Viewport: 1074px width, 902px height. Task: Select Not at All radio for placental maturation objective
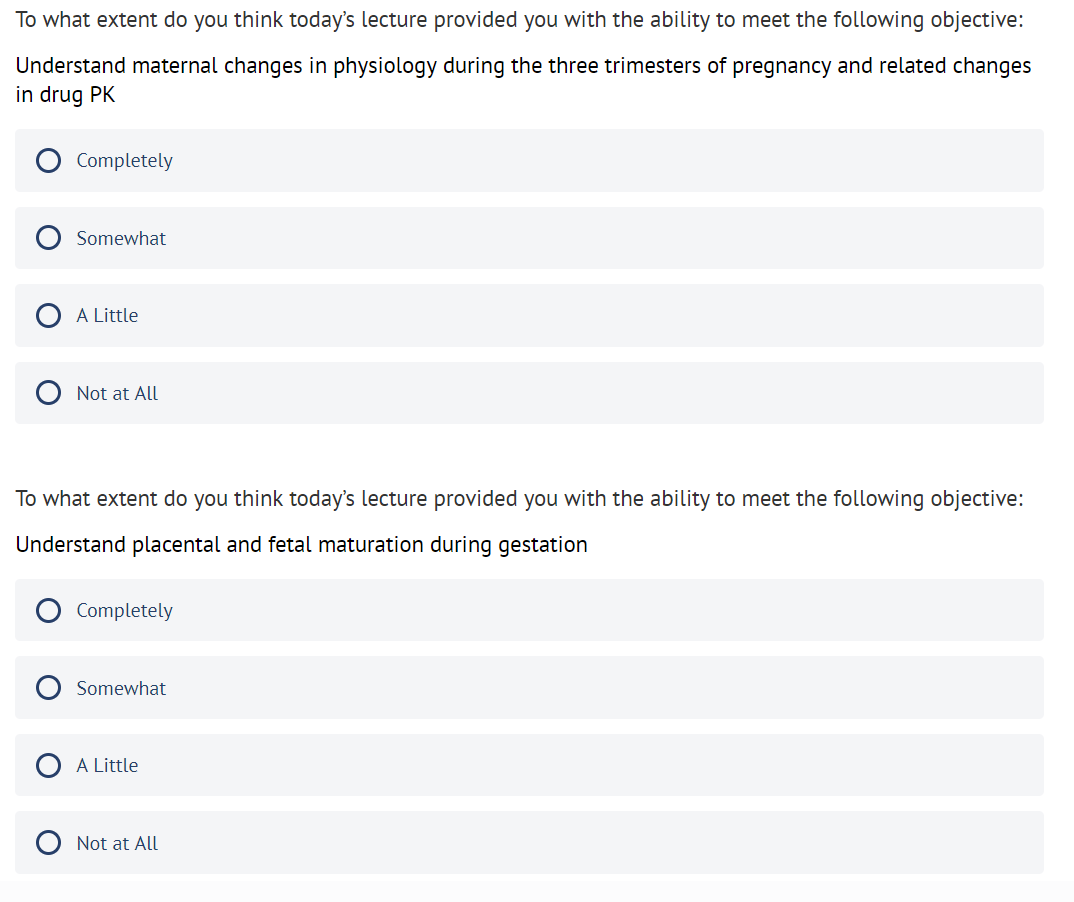pyautogui.click(x=48, y=843)
